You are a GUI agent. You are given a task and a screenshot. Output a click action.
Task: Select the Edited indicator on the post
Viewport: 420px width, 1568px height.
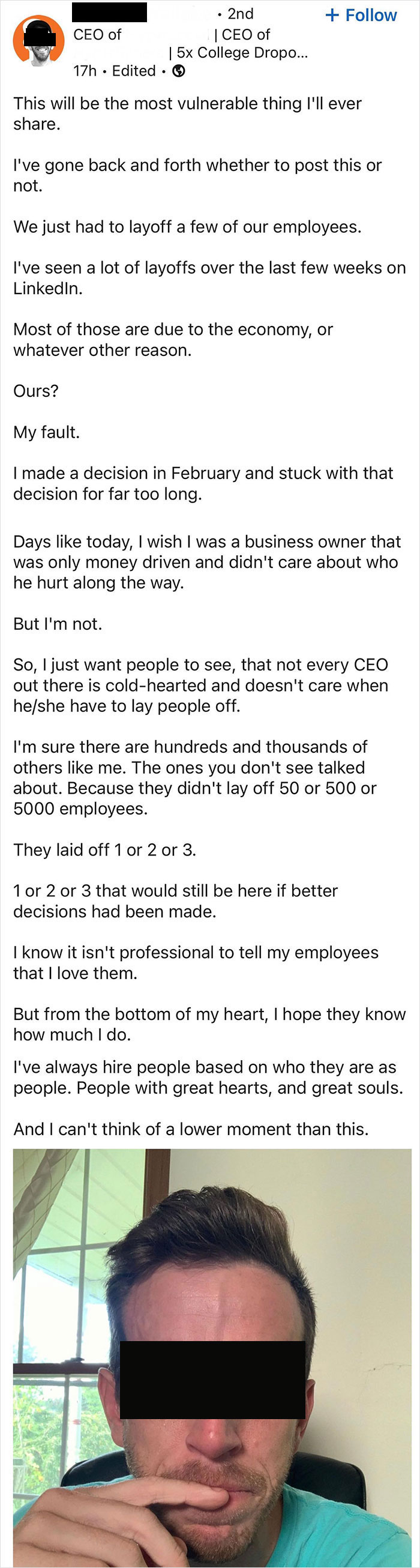(x=134, y=71)
